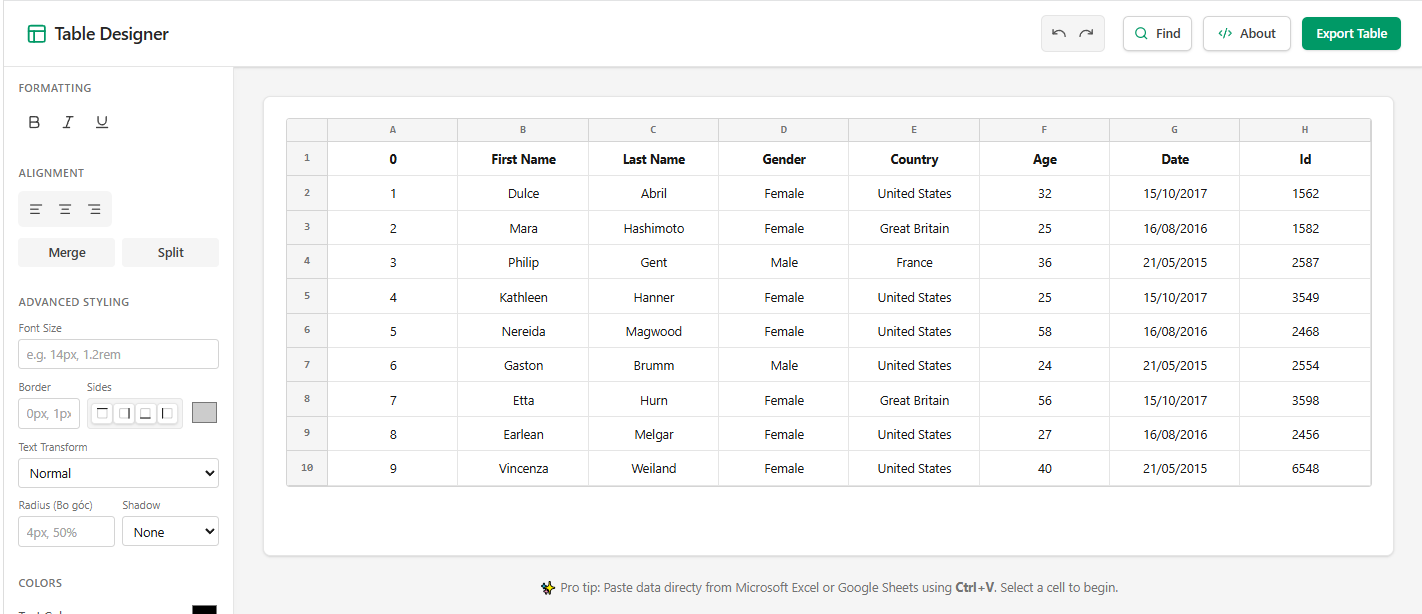Select the "Age" header cell

[x=1044, y=159]
